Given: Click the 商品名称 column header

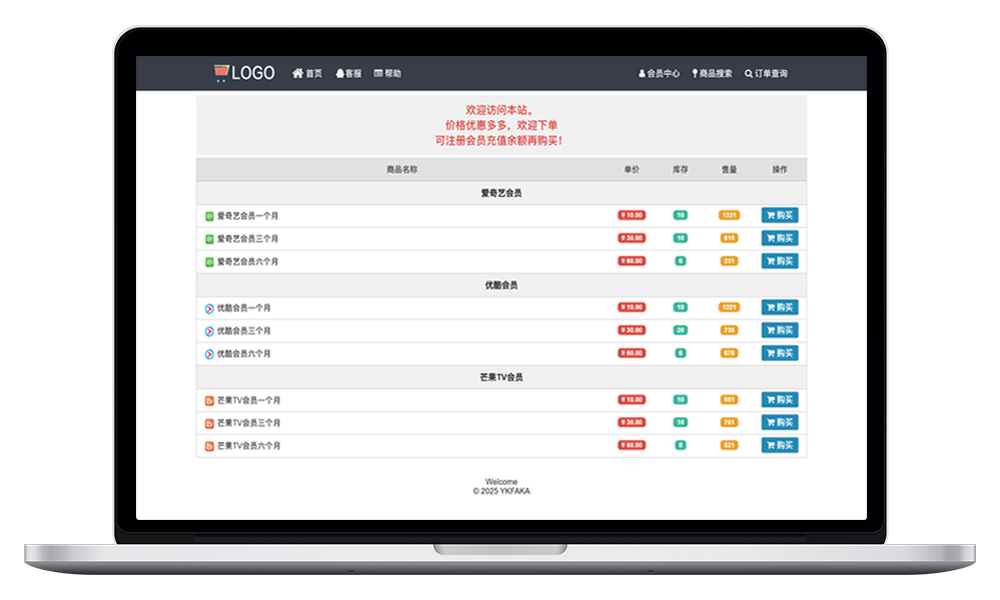Looking at the screenshot, I should coord(402,170).
